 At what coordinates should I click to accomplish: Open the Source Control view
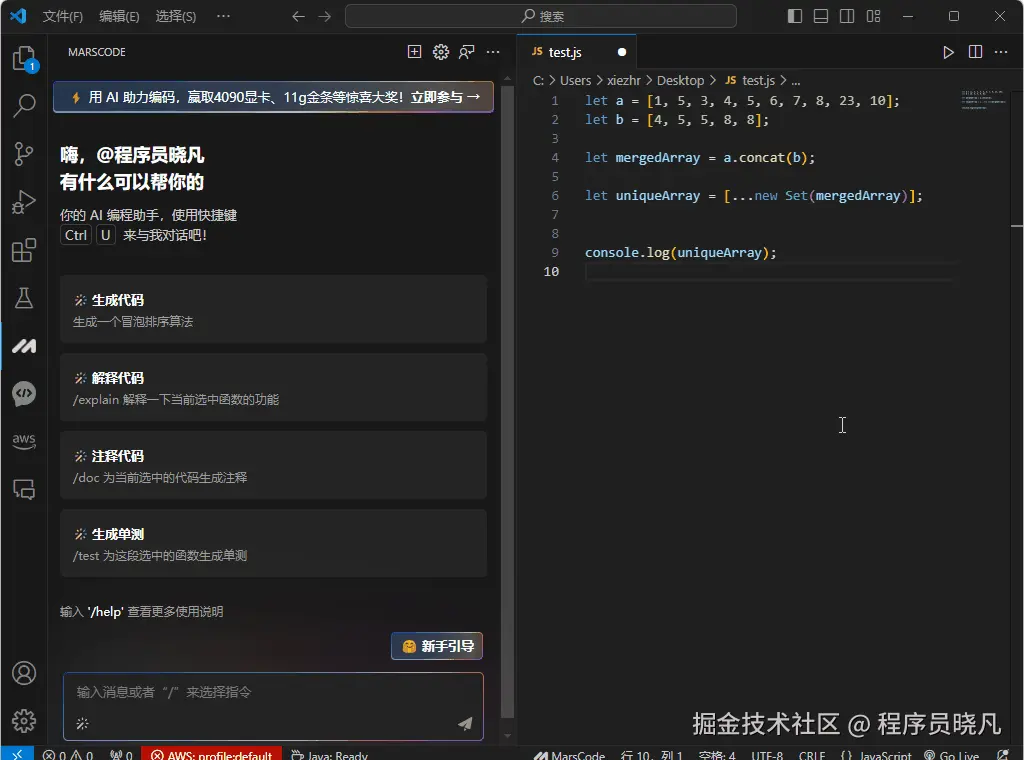[x=24, y=154]
